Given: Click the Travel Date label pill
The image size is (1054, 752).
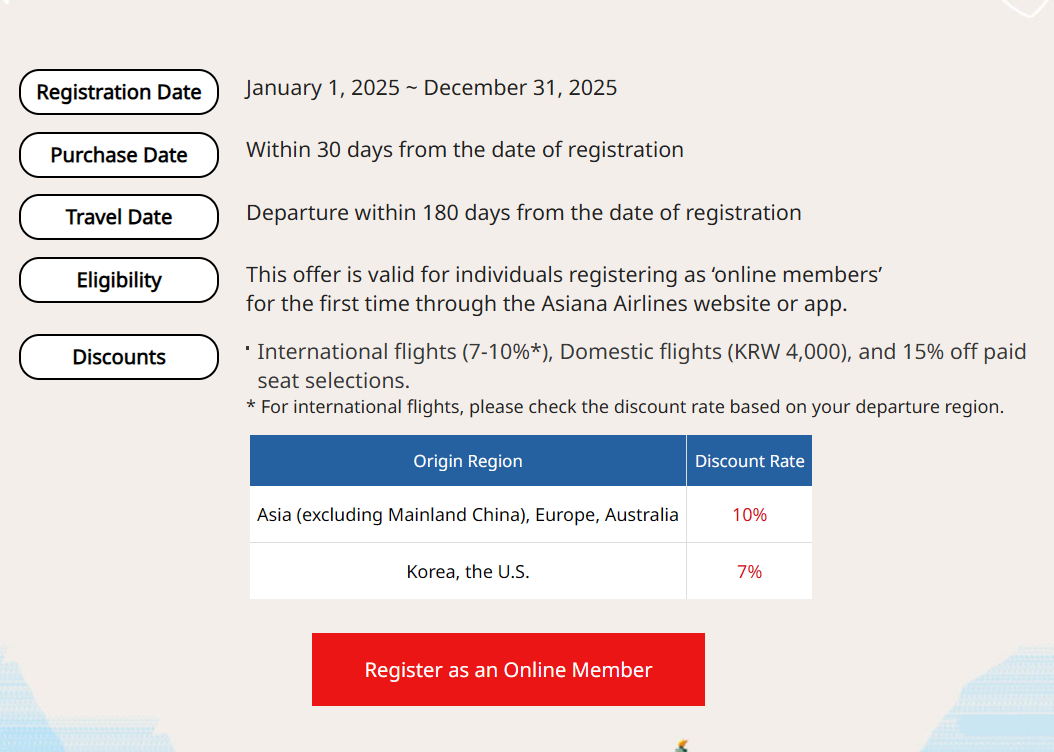Looking at the screenshot, I should (119, 217).
